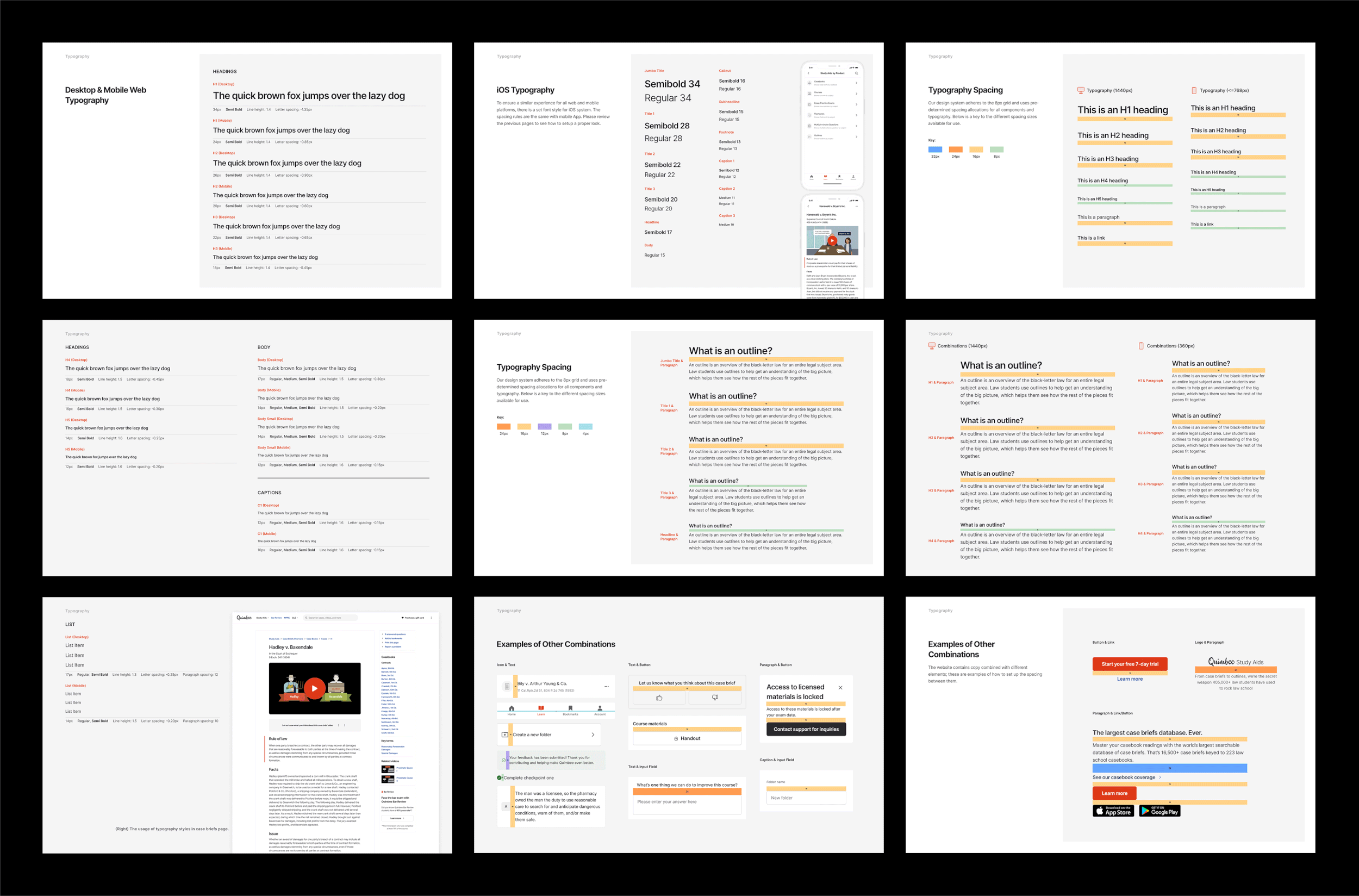Tap the Bookmarks nav bar icon
Viewport: 1359px width, 896px height.
570,708
